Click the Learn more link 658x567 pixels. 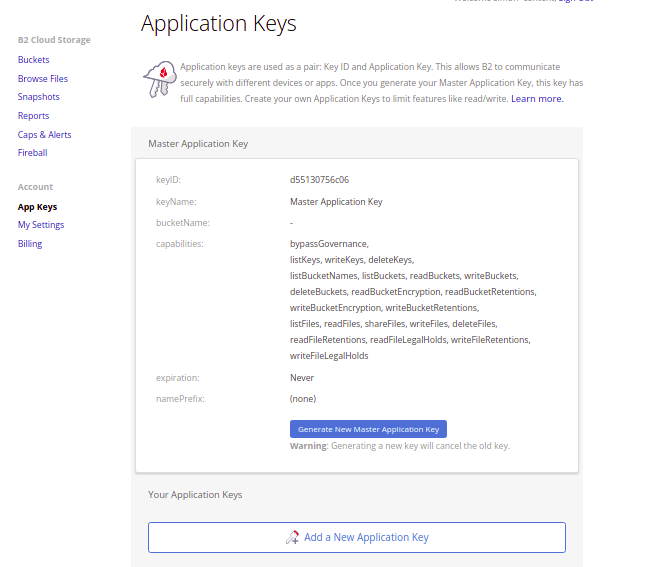[x=537, y=99]
